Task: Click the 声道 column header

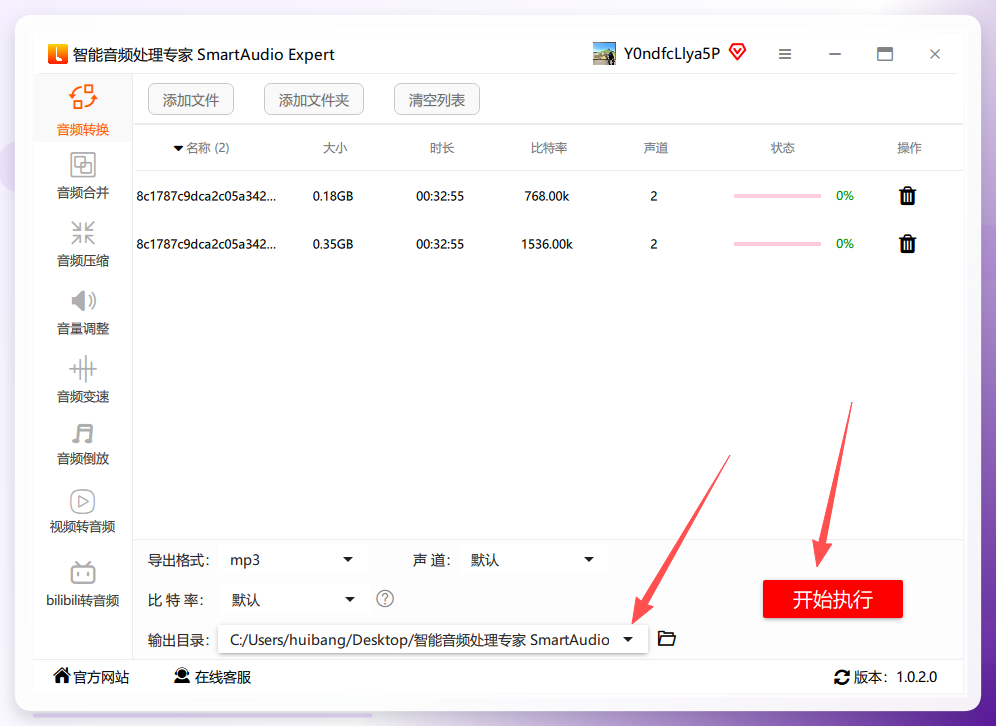Action: (x=656, y=148)
